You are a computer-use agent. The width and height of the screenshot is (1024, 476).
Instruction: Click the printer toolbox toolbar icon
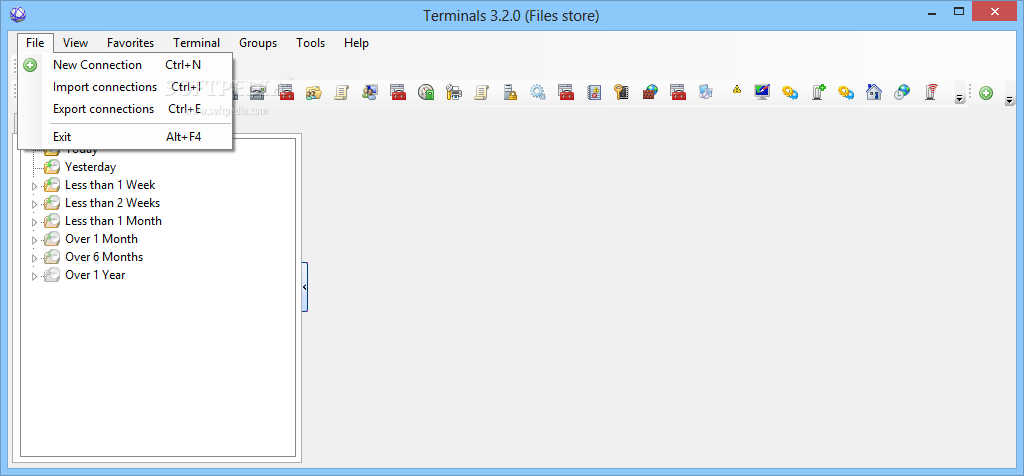pyautogui.click(x=257, y=92)
